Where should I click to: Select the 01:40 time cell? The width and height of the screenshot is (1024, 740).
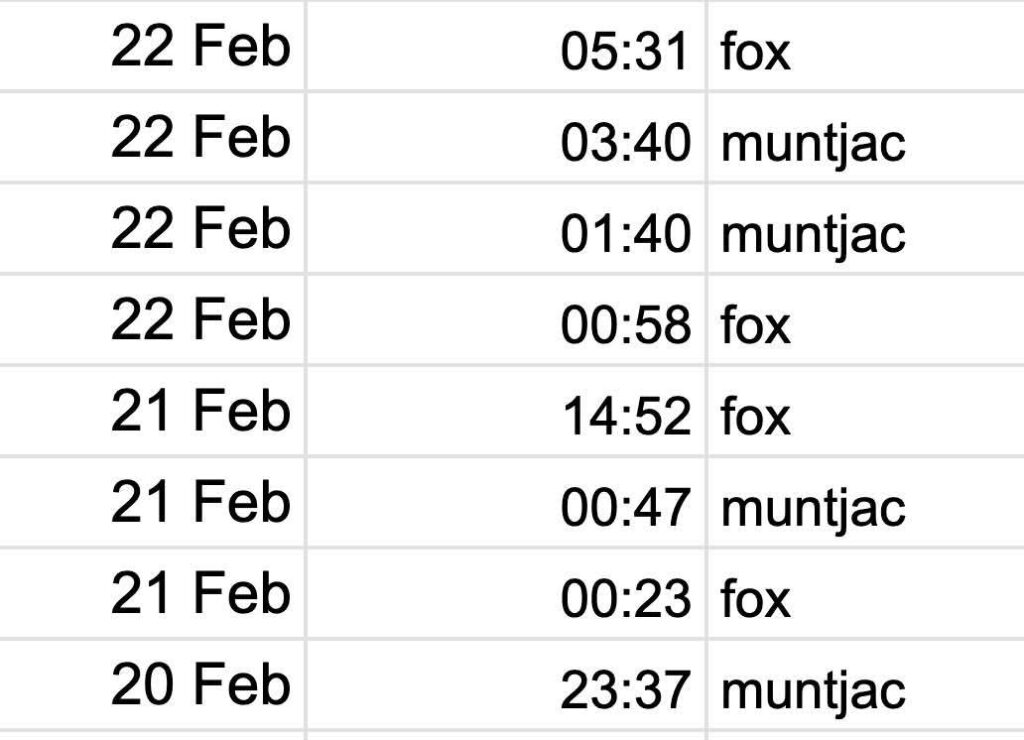(624, 234)
